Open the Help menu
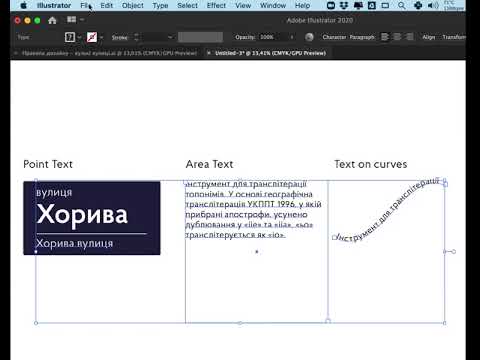 [x=302, y=6]
